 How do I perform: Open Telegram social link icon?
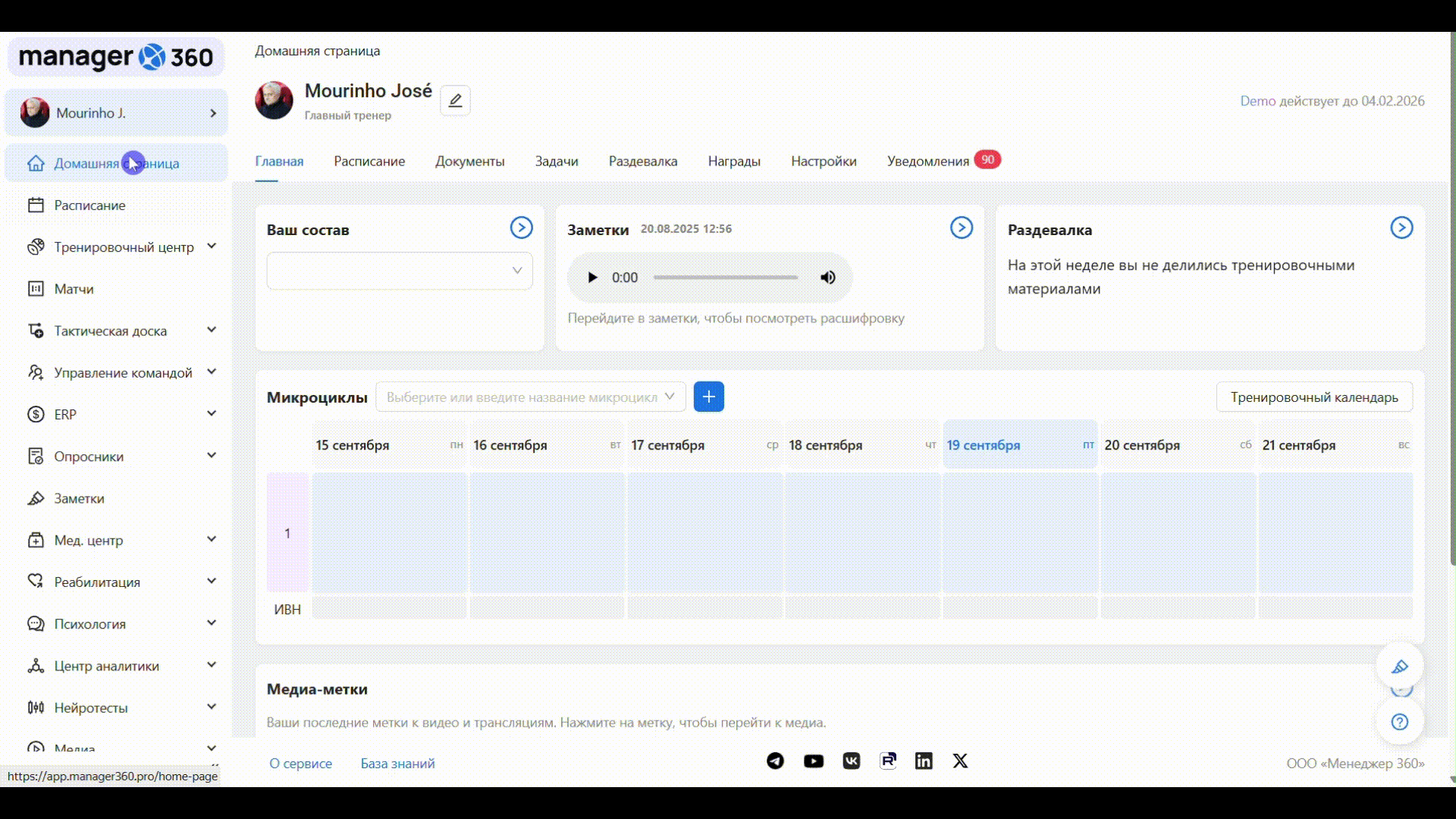[775, 761]
